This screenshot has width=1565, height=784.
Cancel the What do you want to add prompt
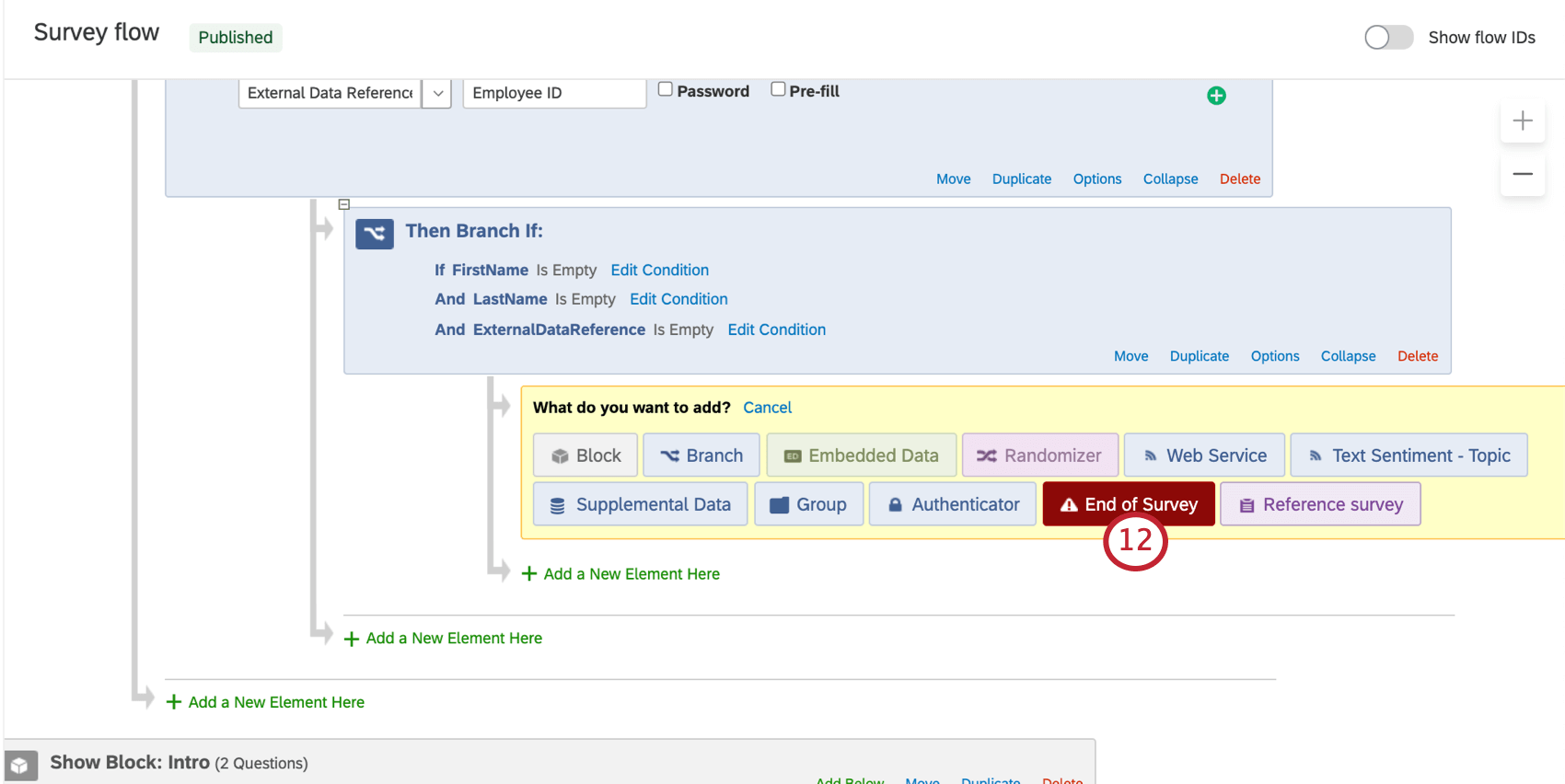[x=768, y=408]
